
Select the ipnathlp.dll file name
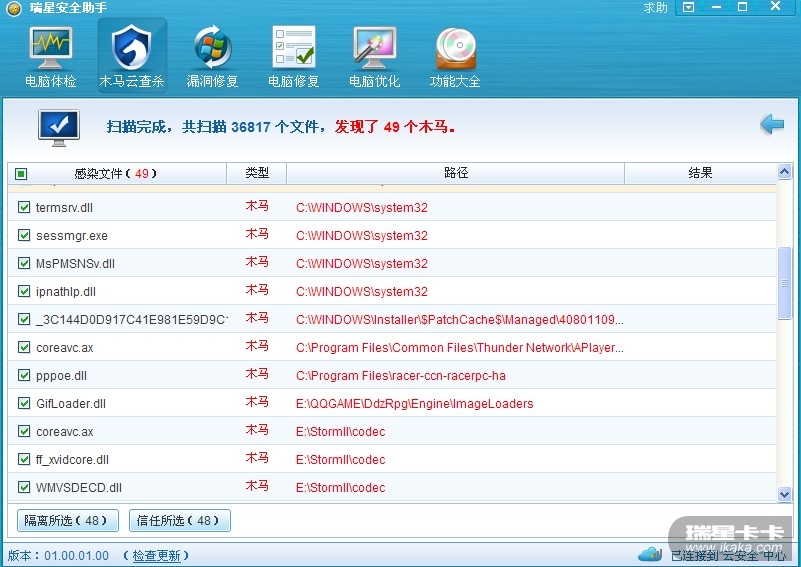[66, 292]
